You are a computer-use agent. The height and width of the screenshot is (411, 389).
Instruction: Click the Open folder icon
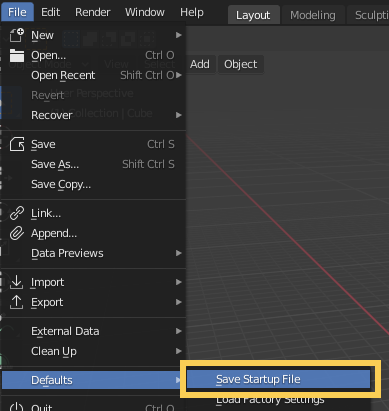pos(17,55)
